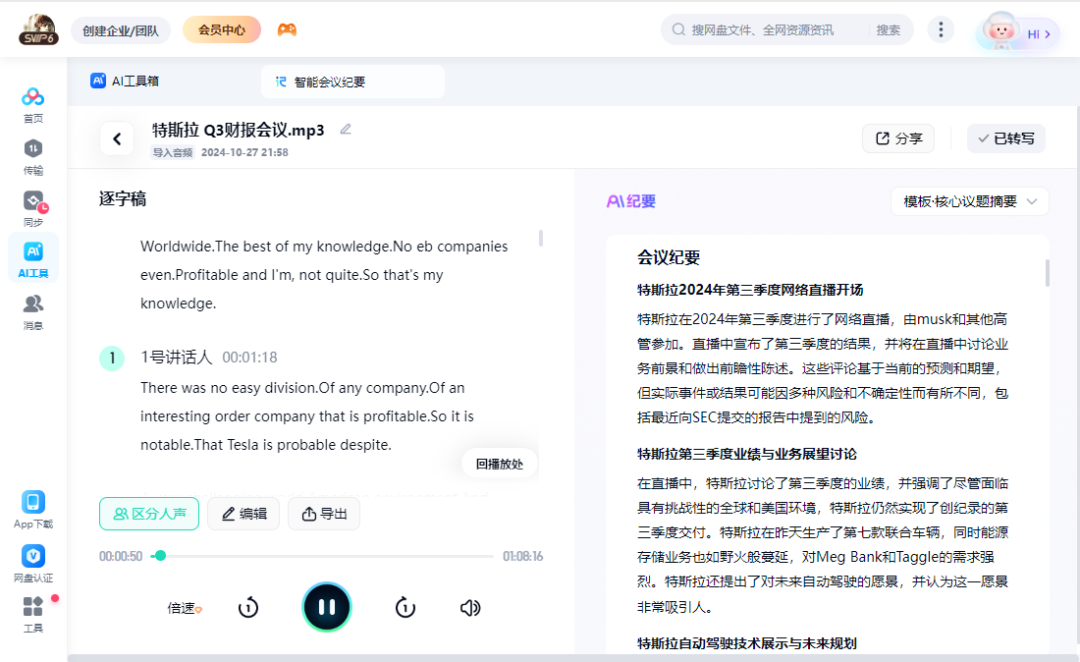Click speaker 1 avatar badge
Image resolution: width=1080 pixels, height=662 pixels.
[112, 358]
